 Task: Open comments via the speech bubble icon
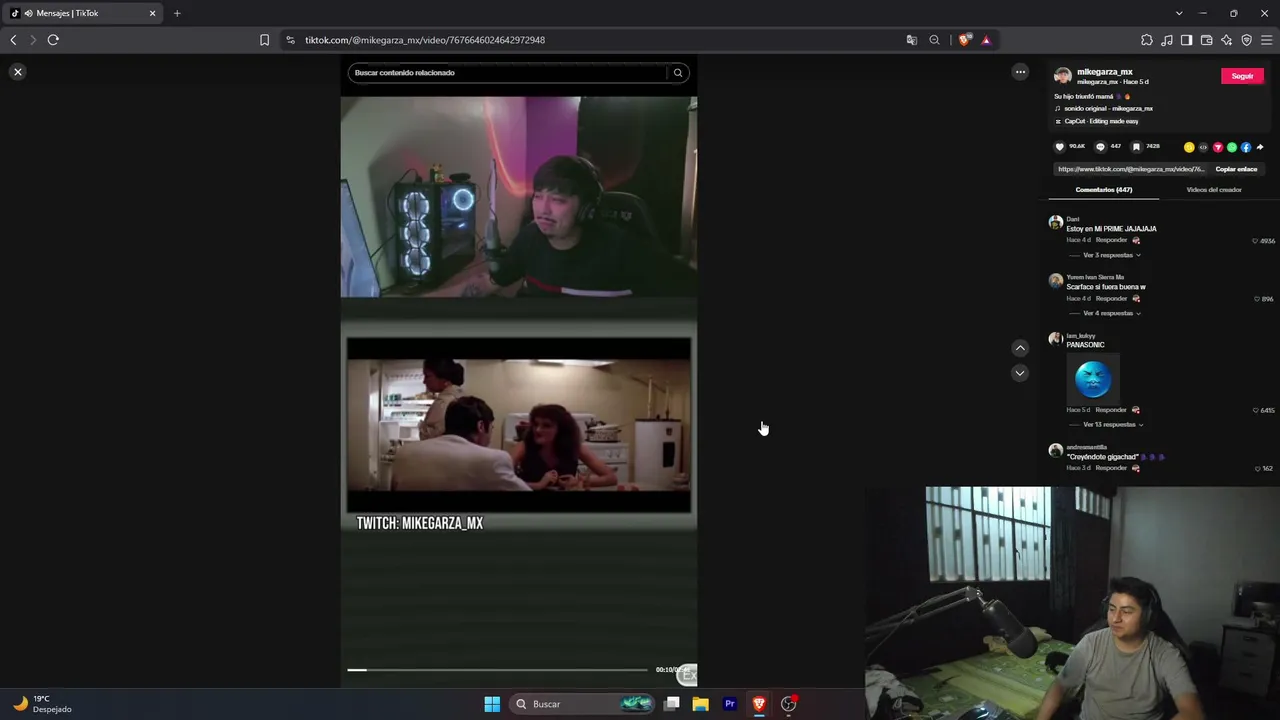point(1100,147)
